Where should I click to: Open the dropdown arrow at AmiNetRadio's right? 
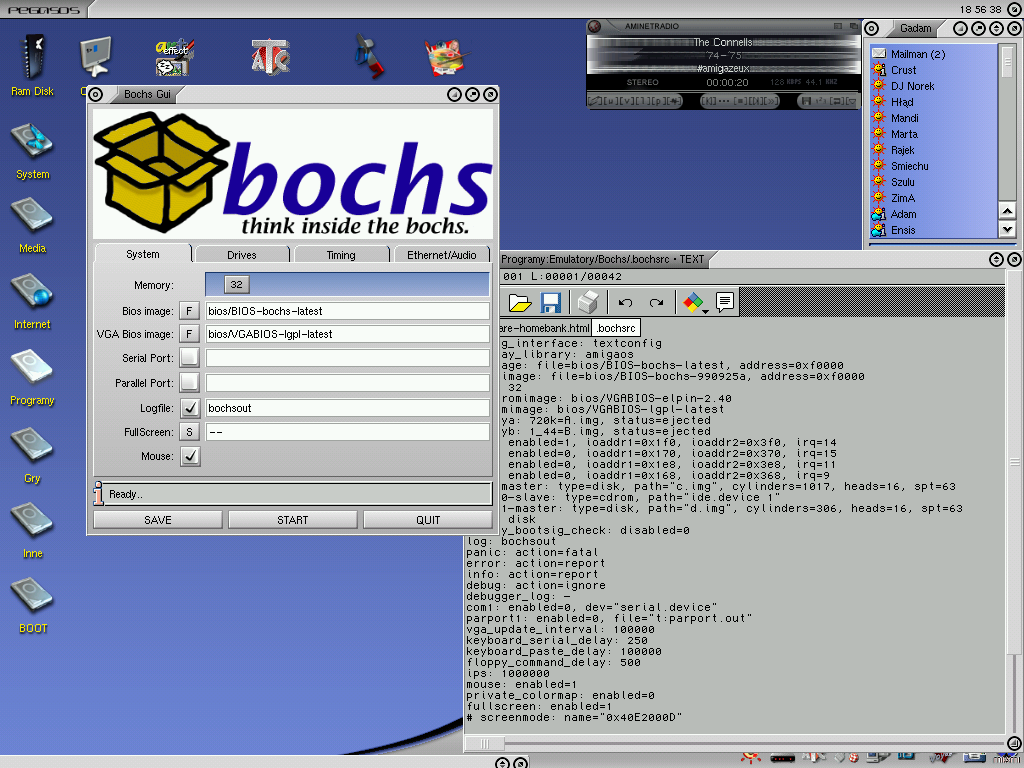(851, 101)
